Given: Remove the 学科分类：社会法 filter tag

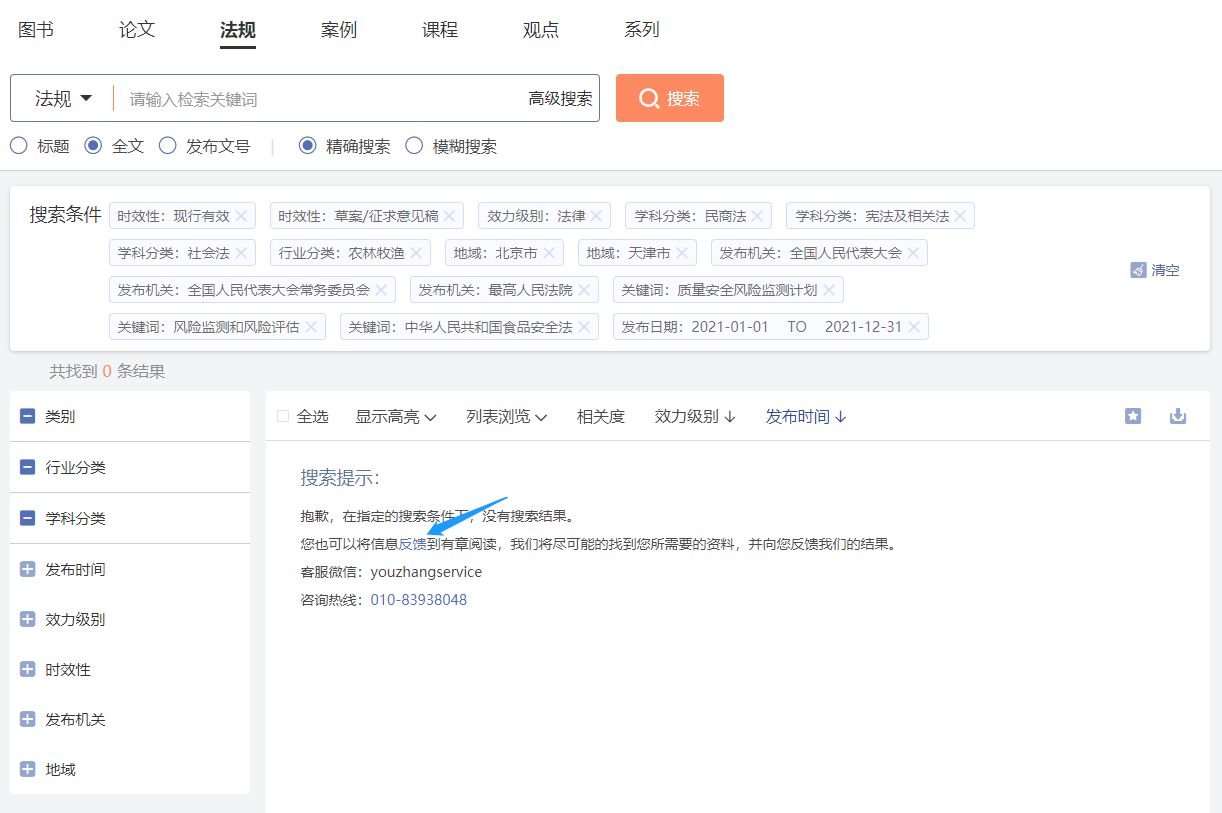Looking at the screenshot, I should [241, 253].
